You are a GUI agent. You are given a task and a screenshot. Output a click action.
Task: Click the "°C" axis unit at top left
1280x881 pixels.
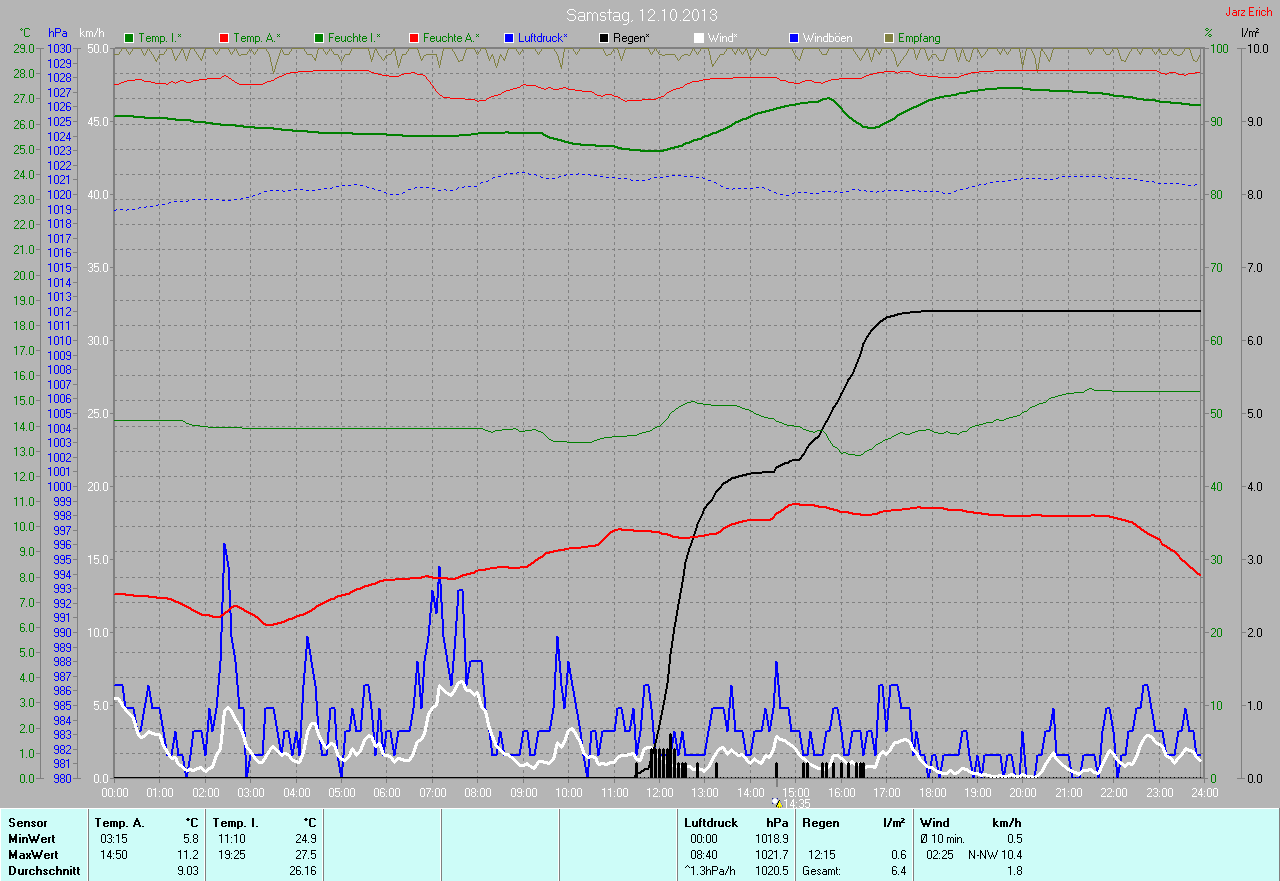coord(25,33)
